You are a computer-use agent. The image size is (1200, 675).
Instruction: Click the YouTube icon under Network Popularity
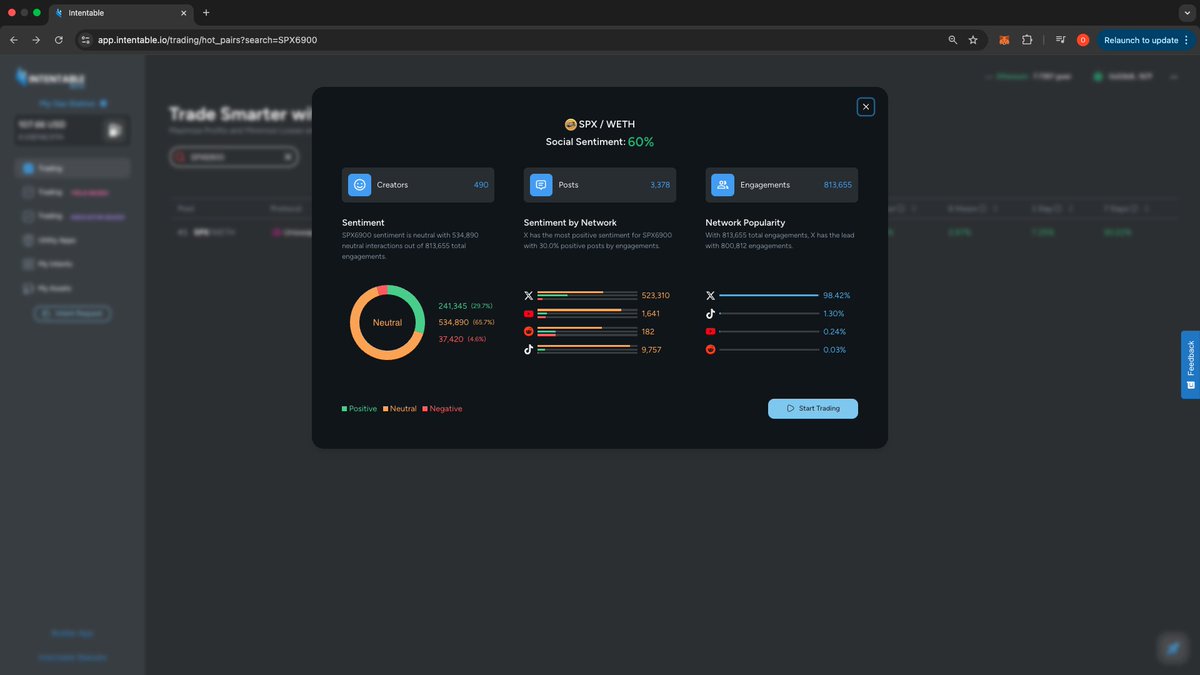tap(711, 331)
